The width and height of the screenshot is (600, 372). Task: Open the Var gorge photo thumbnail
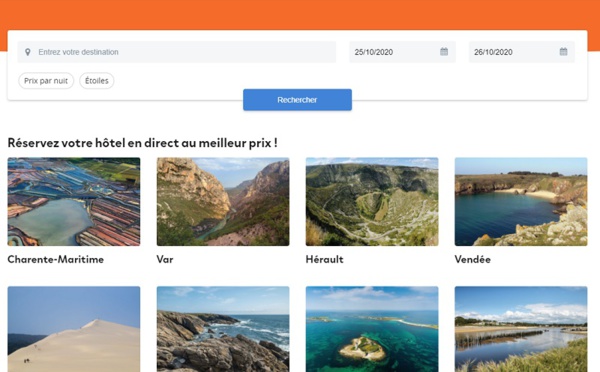pyautogui.click(x=223, y=202)
